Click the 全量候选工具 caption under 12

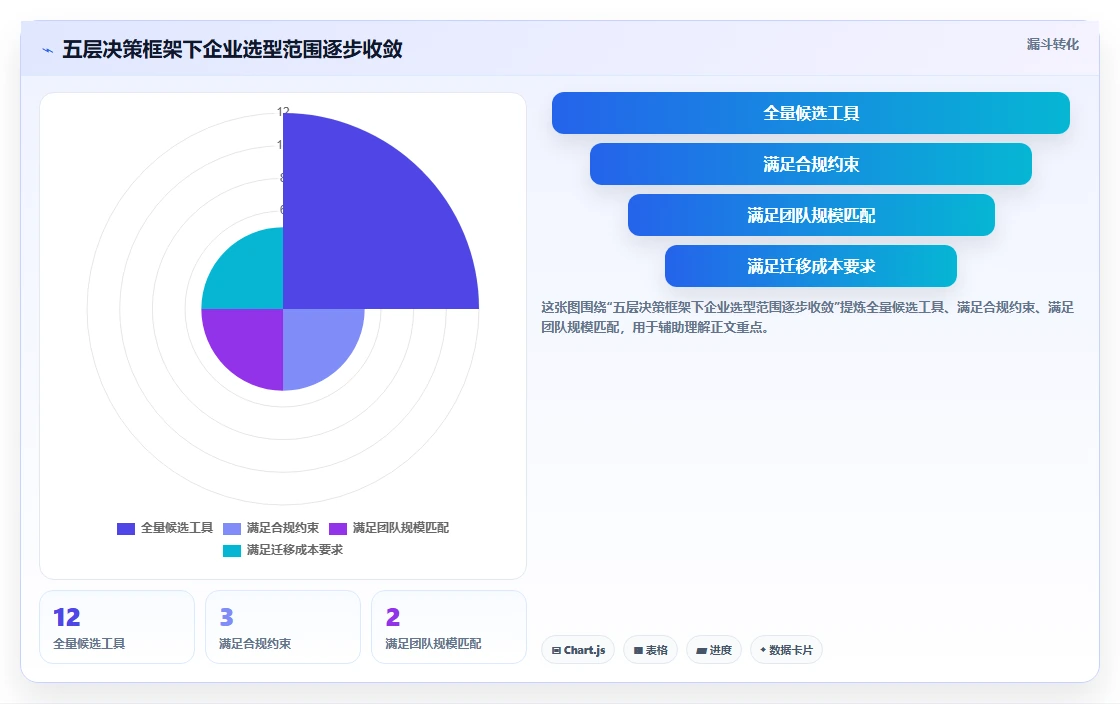point(89,643)
